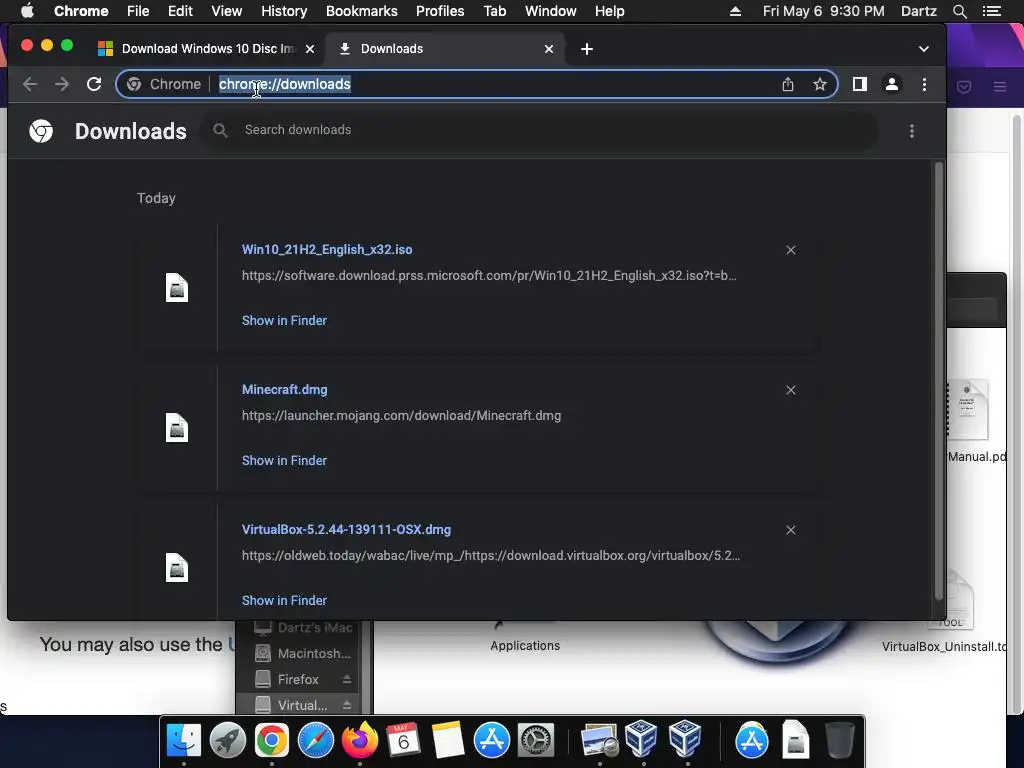Open the Profiles menu

[440, 11]
